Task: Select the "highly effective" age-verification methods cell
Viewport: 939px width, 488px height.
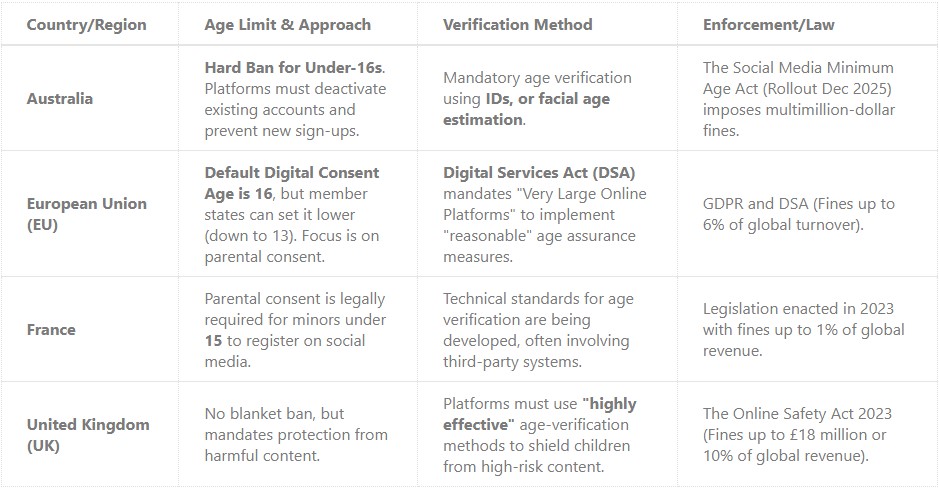Action: coord(540,434)
